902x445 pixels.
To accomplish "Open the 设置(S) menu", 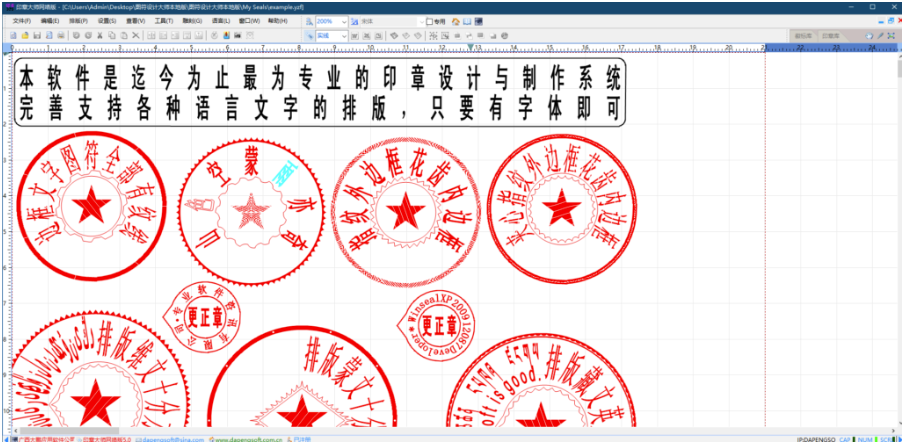I will (x=107, y=21).
